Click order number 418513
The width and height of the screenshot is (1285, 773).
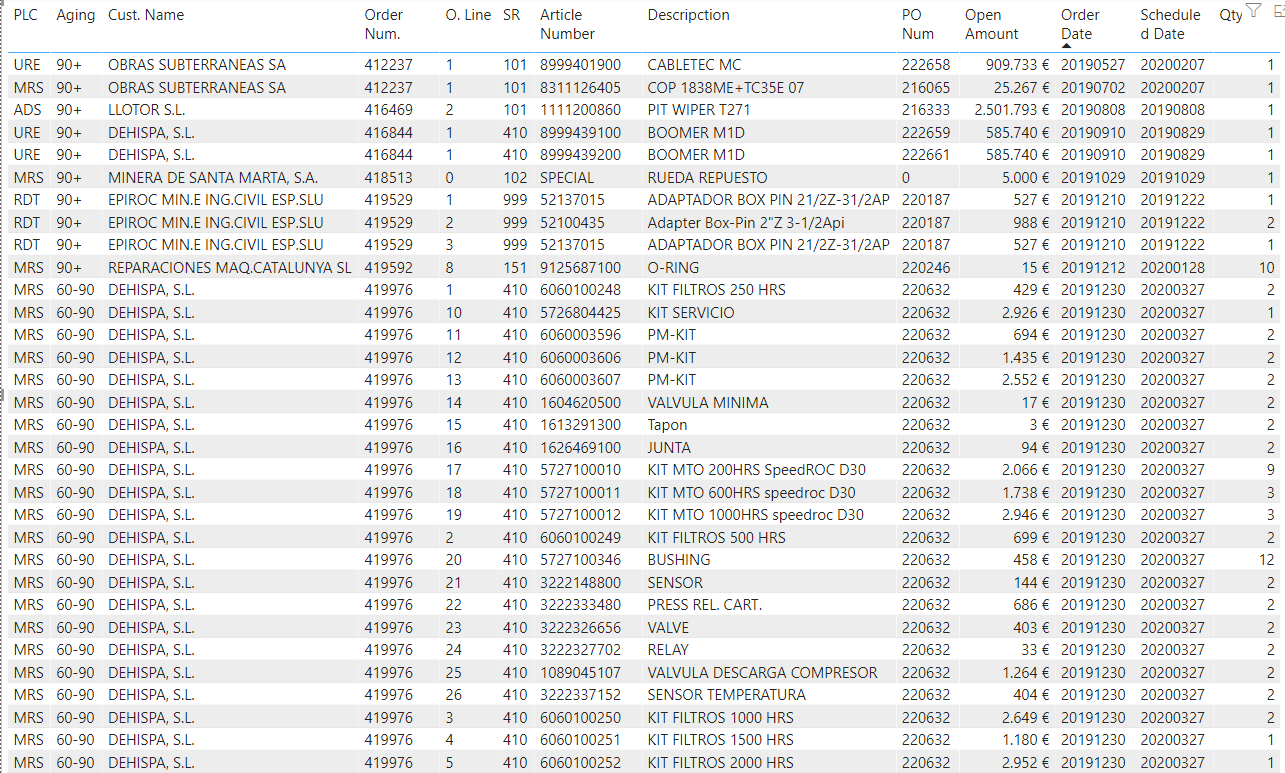[389, 178]
